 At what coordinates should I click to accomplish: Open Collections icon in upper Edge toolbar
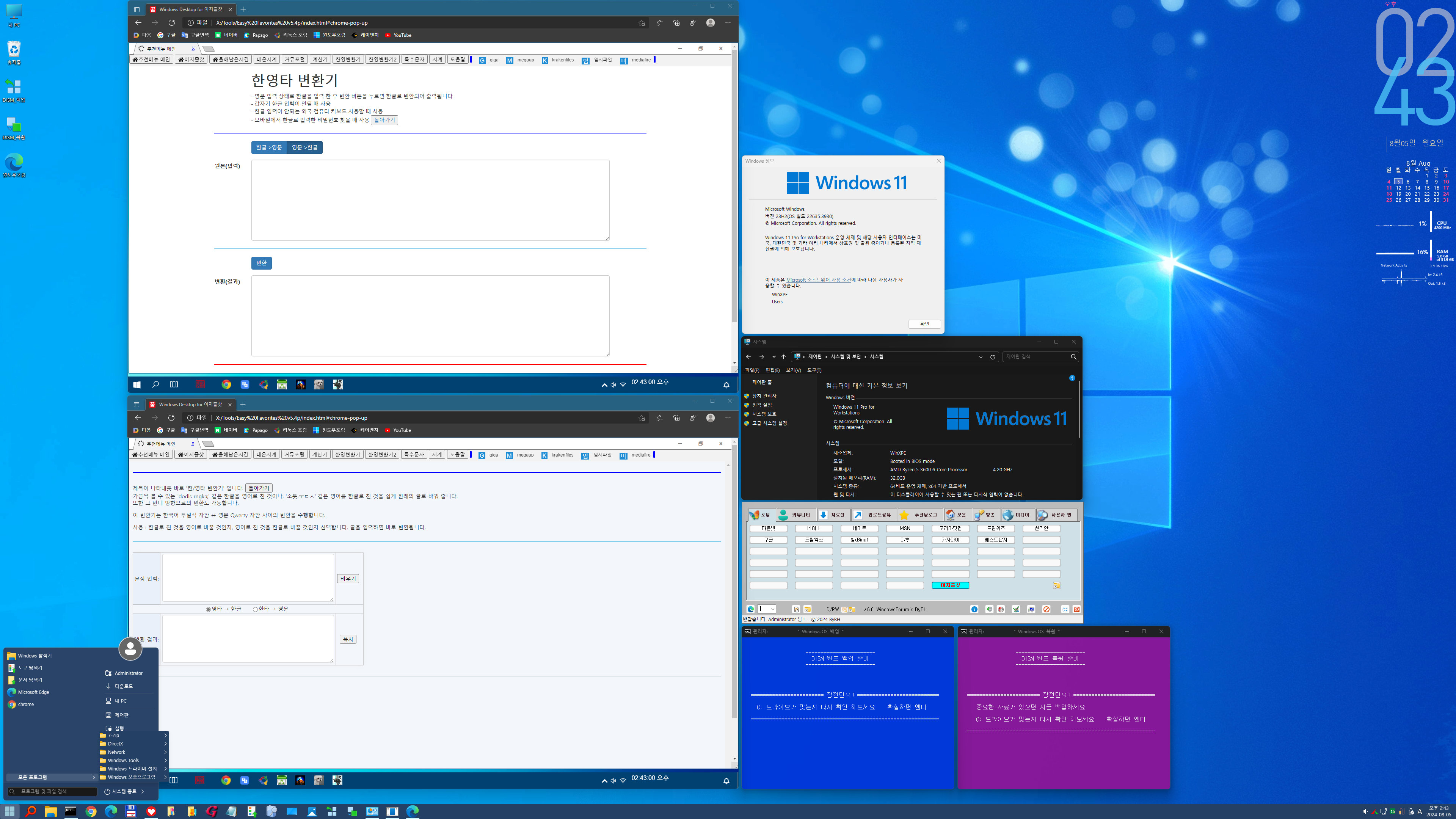[x=676, y=23]
